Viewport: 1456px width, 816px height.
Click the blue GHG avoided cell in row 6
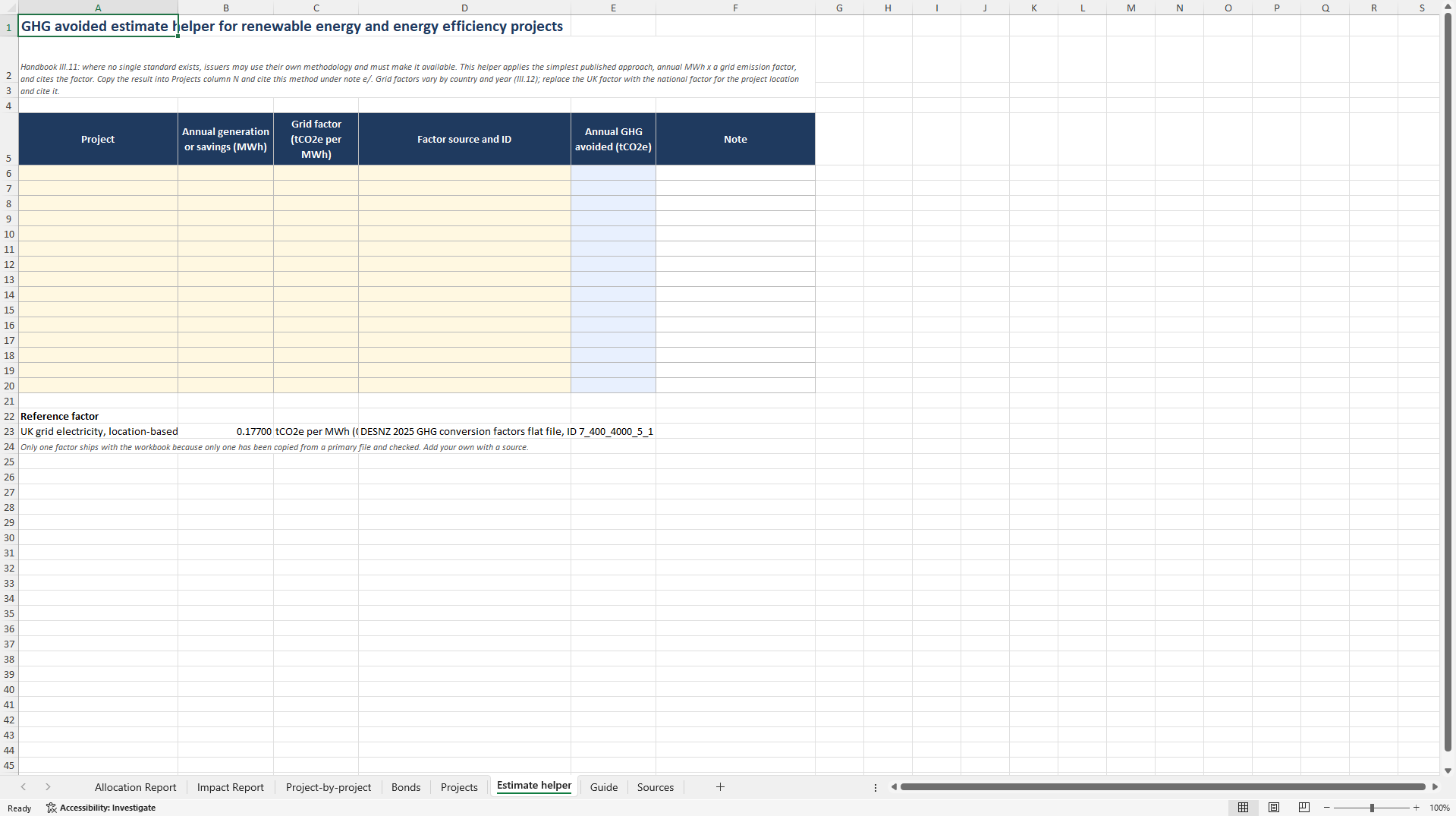coord(613,173)
